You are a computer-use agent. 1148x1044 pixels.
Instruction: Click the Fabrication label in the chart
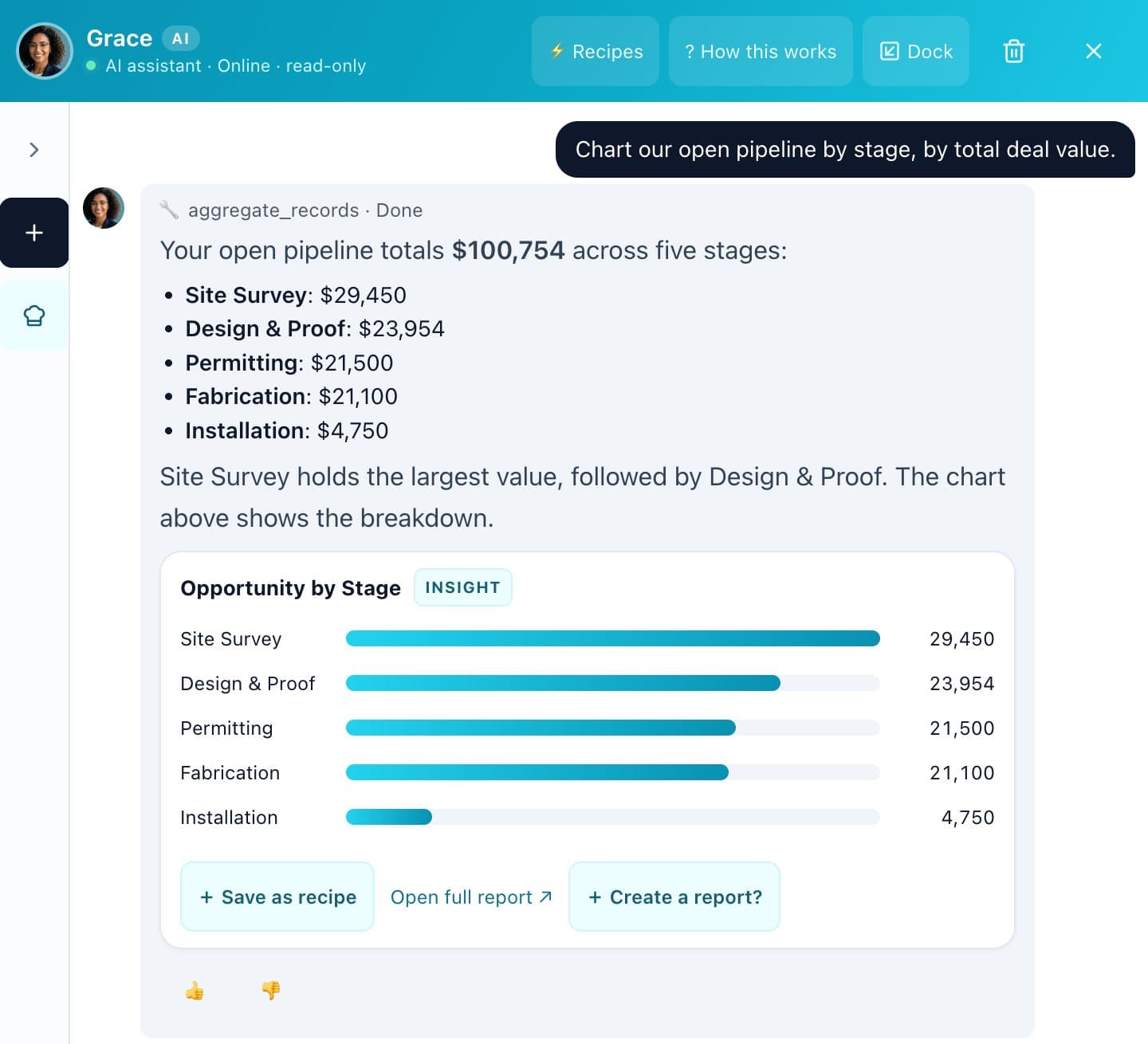[x=230, y=773]
